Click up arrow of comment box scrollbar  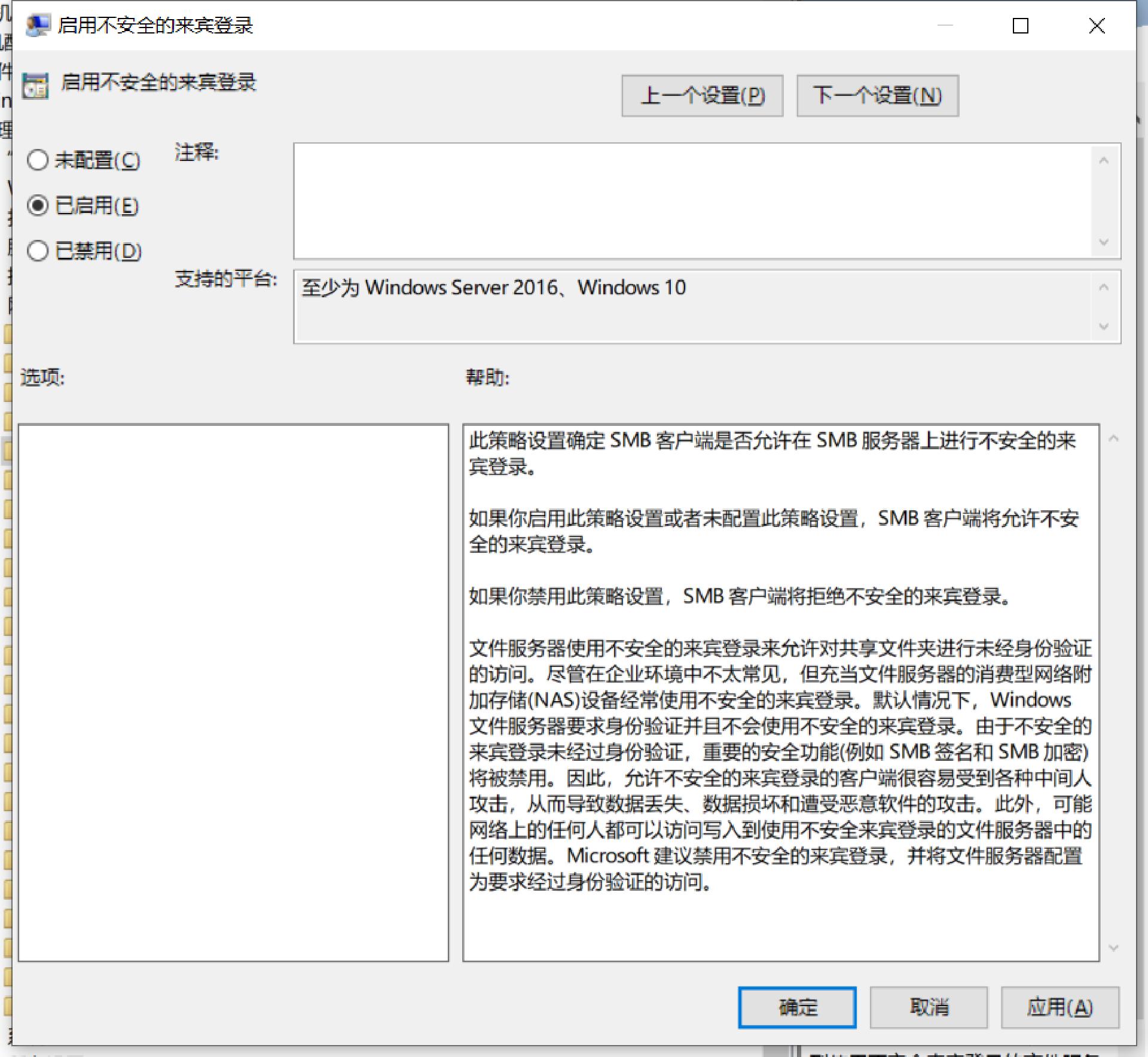click(x=1104, y=160)
